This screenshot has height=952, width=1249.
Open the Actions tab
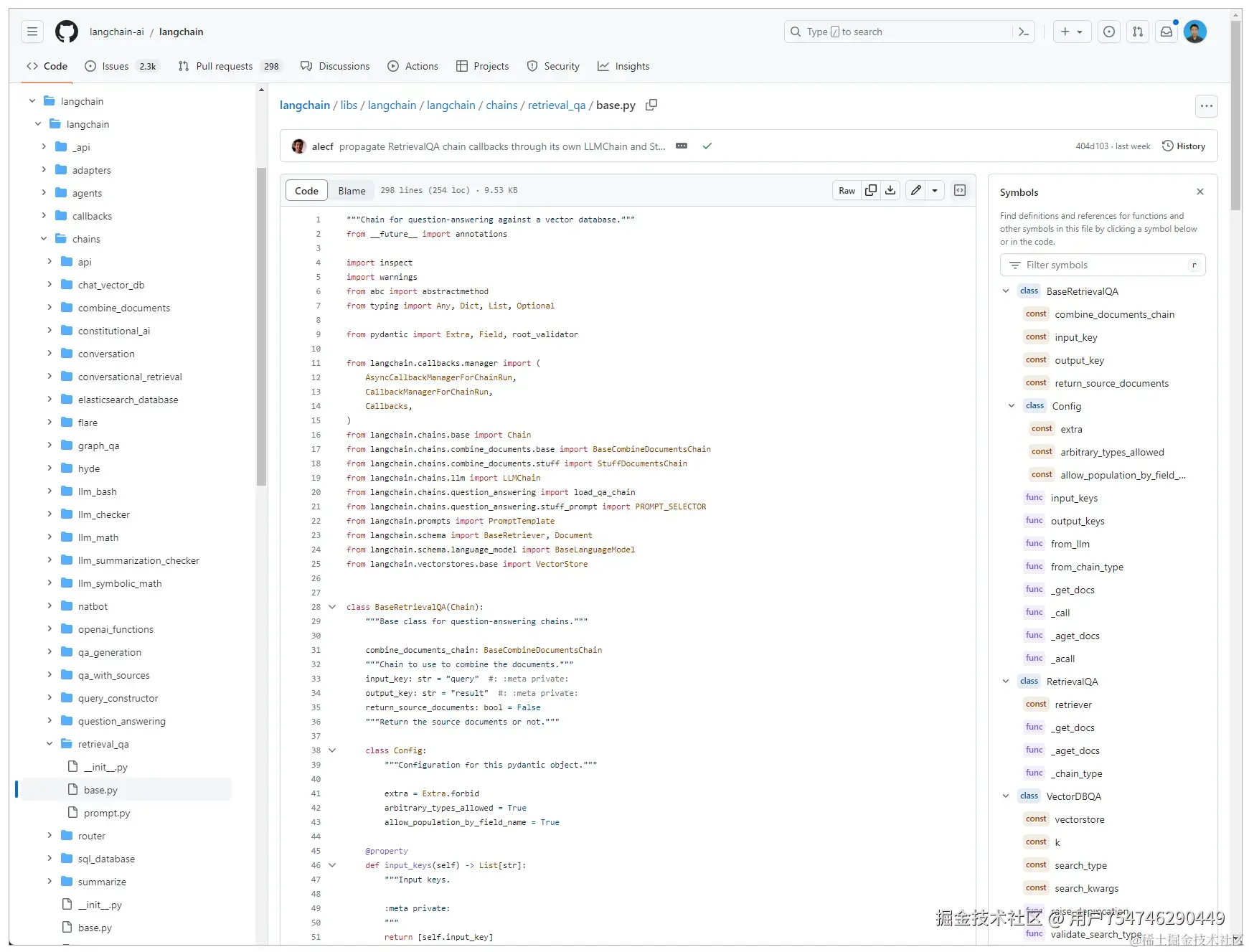pyautogui.click(x=413, y=66)
